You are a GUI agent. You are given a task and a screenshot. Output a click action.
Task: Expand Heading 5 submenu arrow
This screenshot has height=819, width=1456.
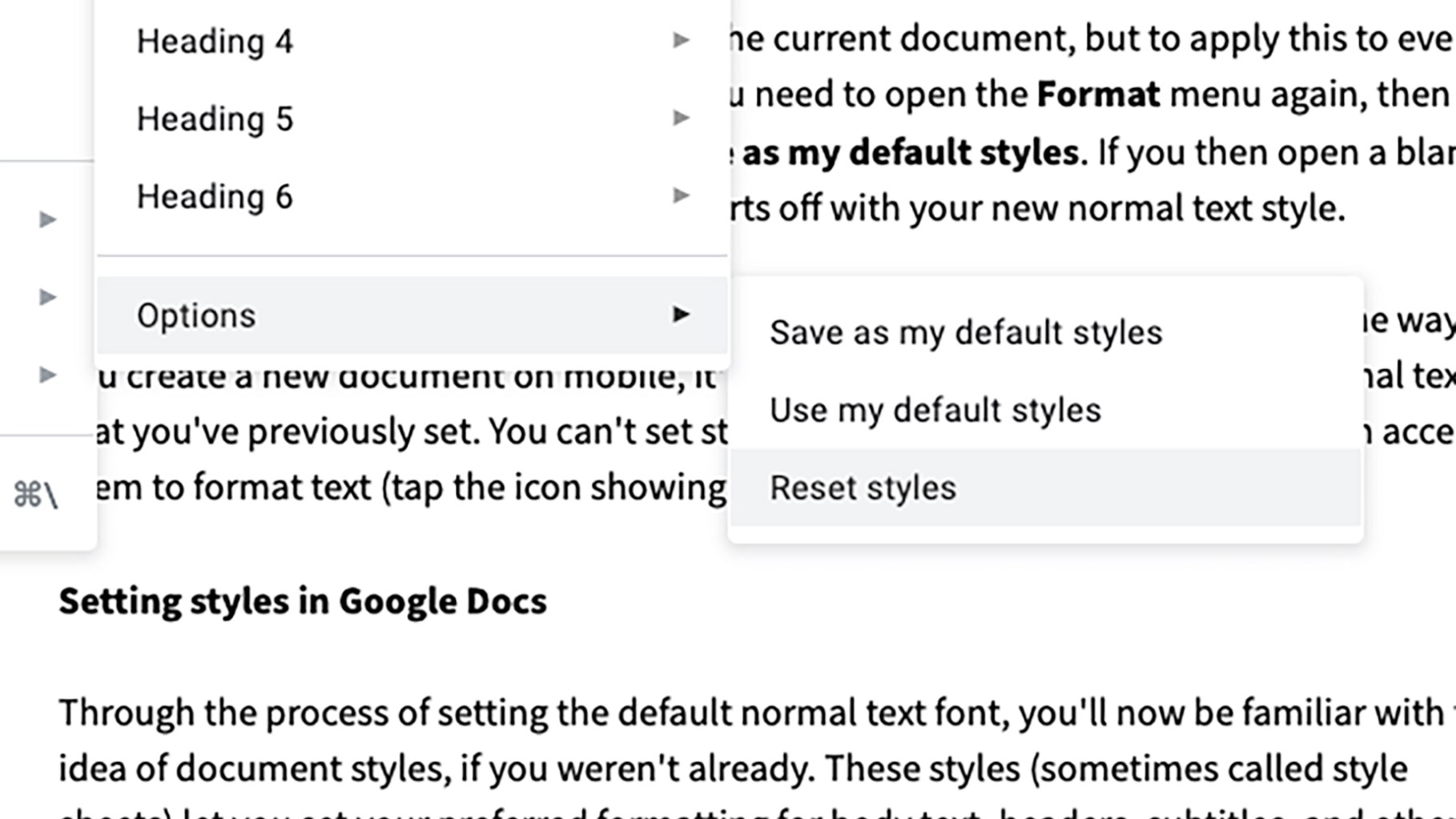point(680,118)
